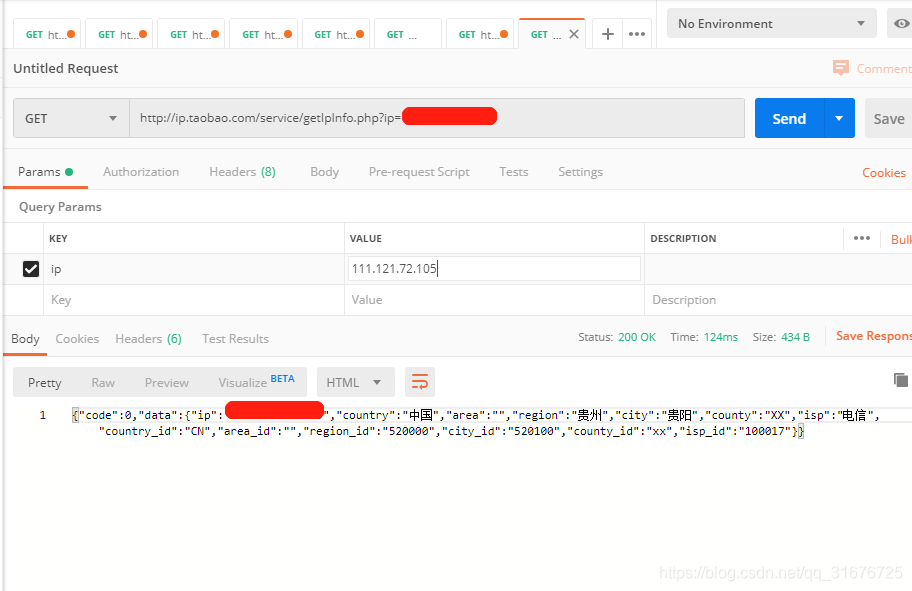Open query params column options dots
Image resolution: width=912 pixels, height=591 pixels.
click(x=861, y=238)
